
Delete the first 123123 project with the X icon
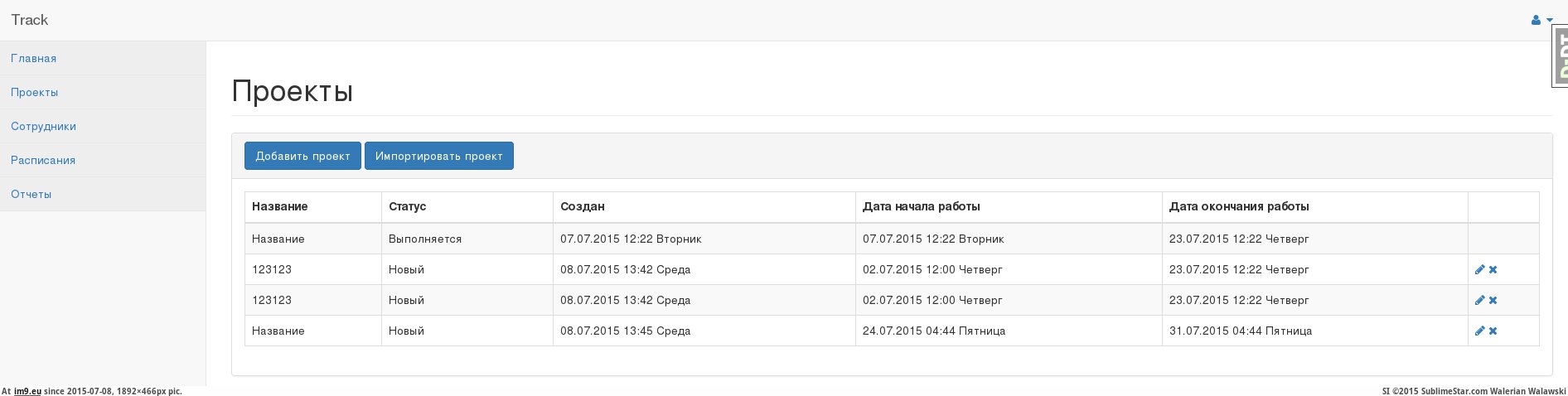pyautogui.click(x=1493, y=269)
